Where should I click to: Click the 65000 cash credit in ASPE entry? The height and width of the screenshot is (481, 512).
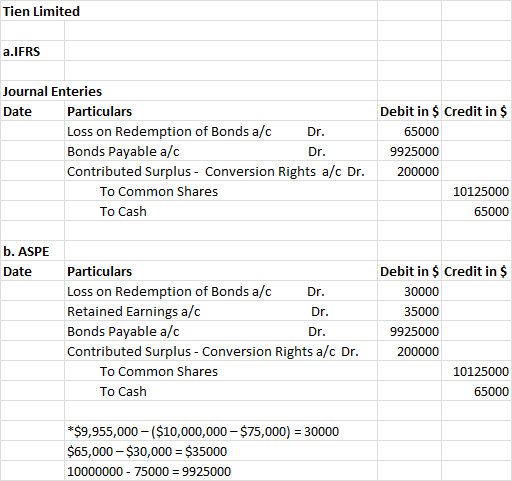pos(477,391)
